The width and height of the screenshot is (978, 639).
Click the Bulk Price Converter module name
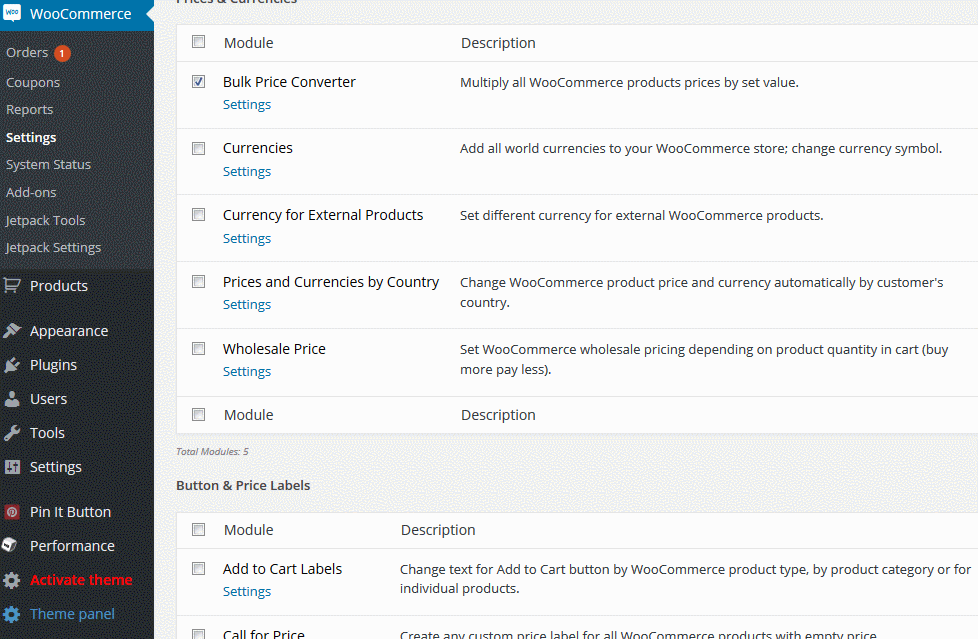pos(289,82)
